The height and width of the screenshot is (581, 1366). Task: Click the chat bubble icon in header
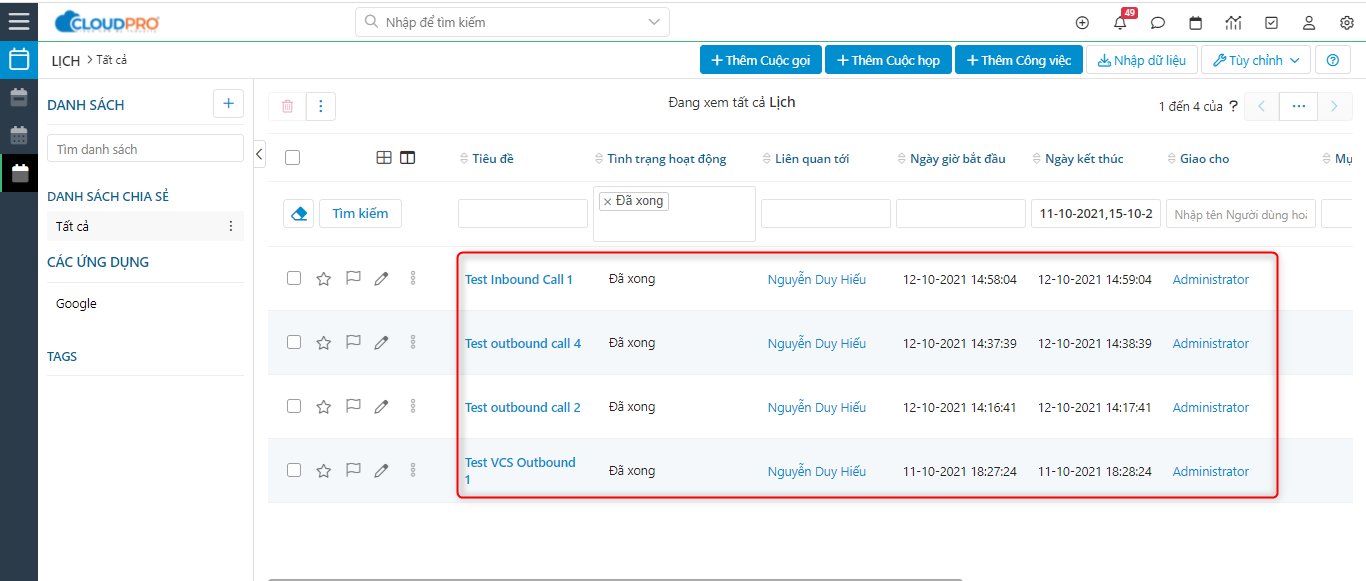coord(1158,23)
